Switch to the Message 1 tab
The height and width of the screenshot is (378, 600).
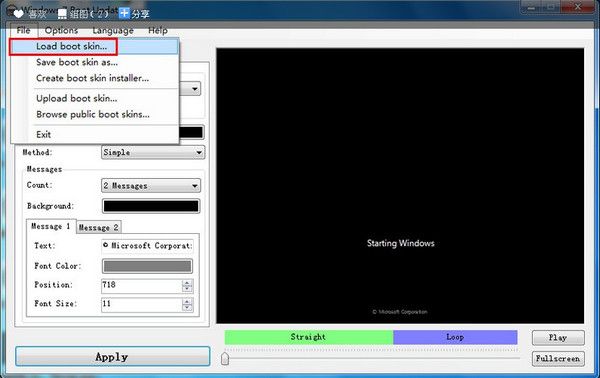51,226
